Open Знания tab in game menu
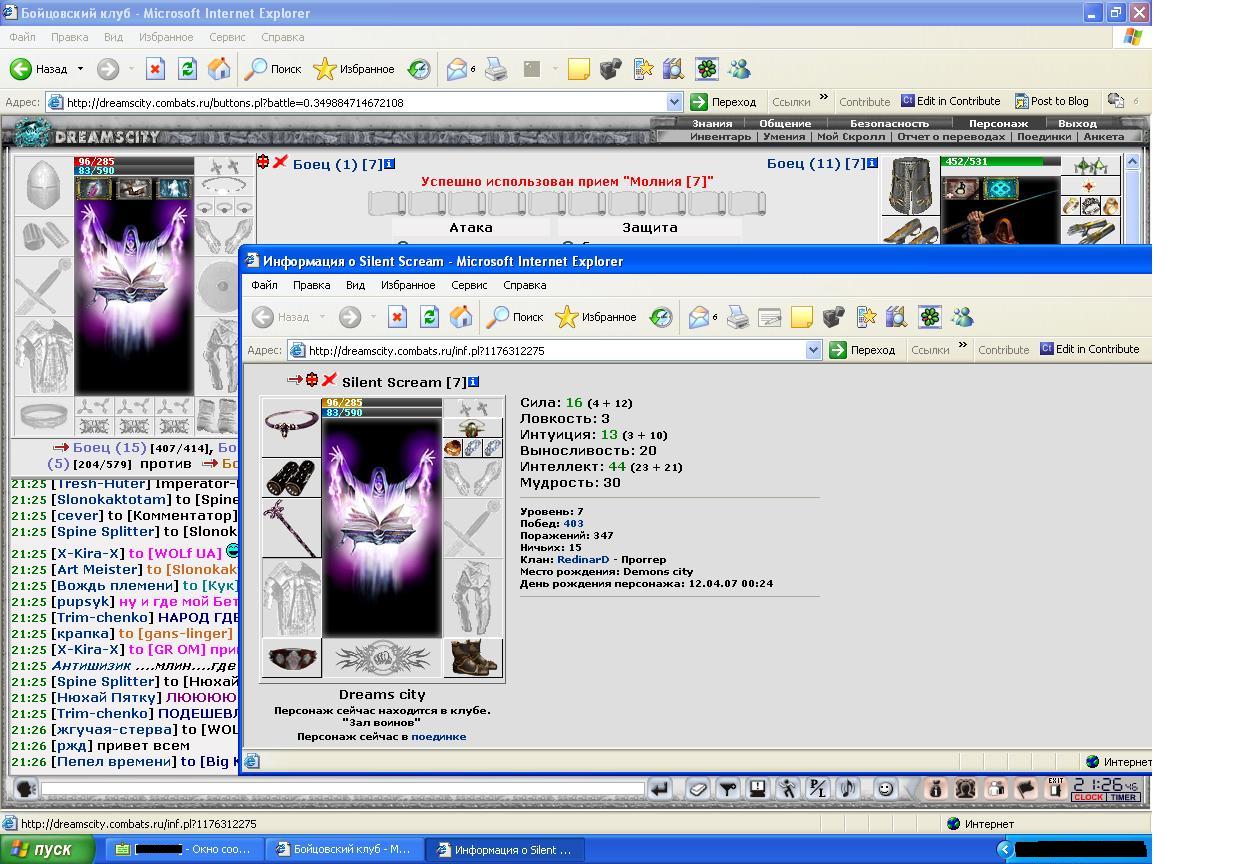The height and width of the screenshot is (864, 1258). click(712, 123)
